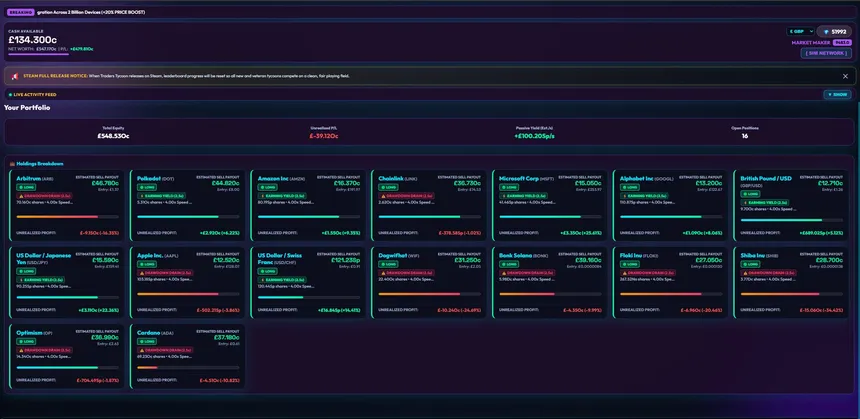Open the Cardano (ADA) holding card
The width and height of the screenshot is (860, 419).
pos(188,356)
